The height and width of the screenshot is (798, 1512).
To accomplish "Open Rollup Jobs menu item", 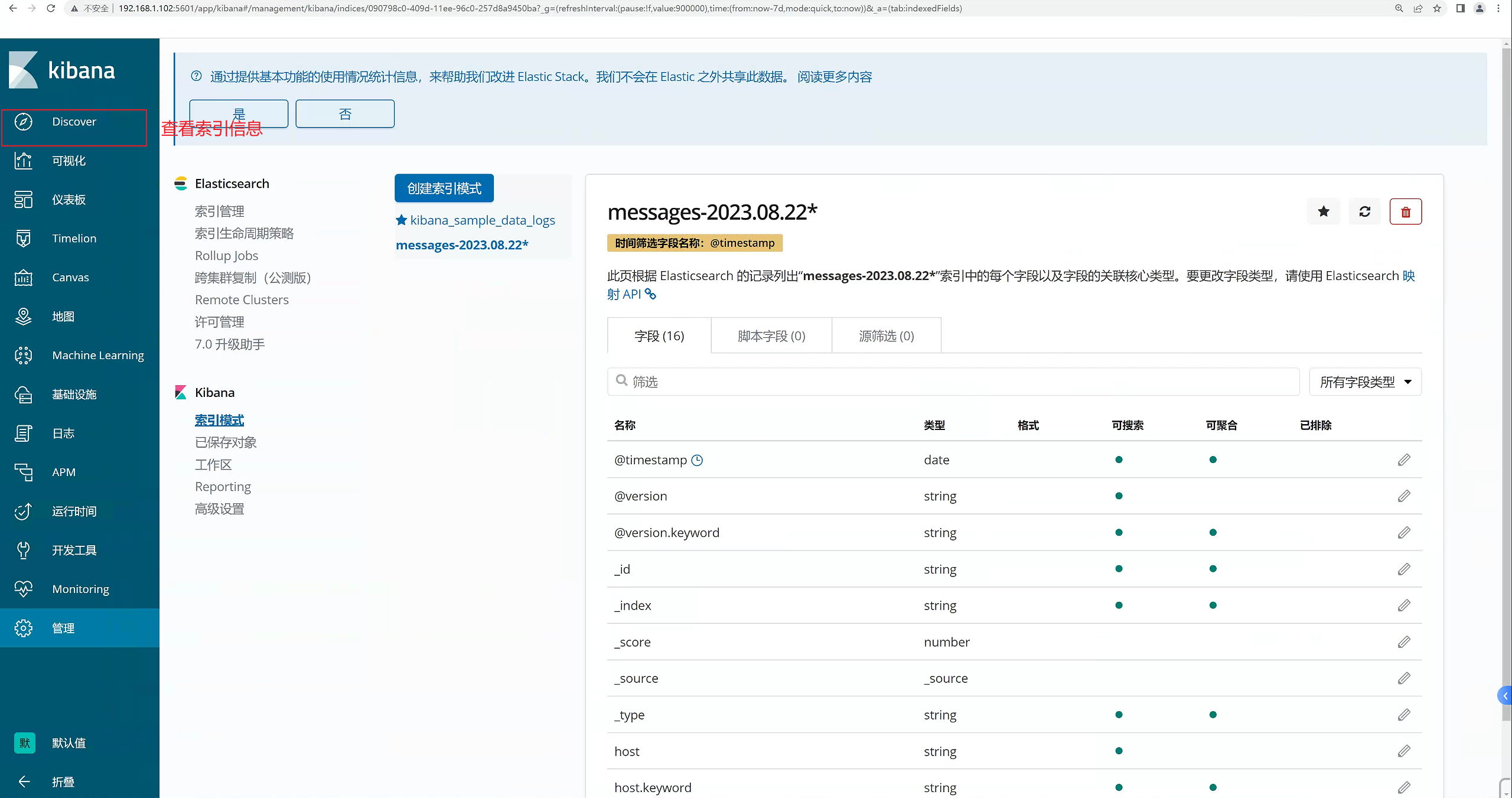I will (x=226, y=256).
